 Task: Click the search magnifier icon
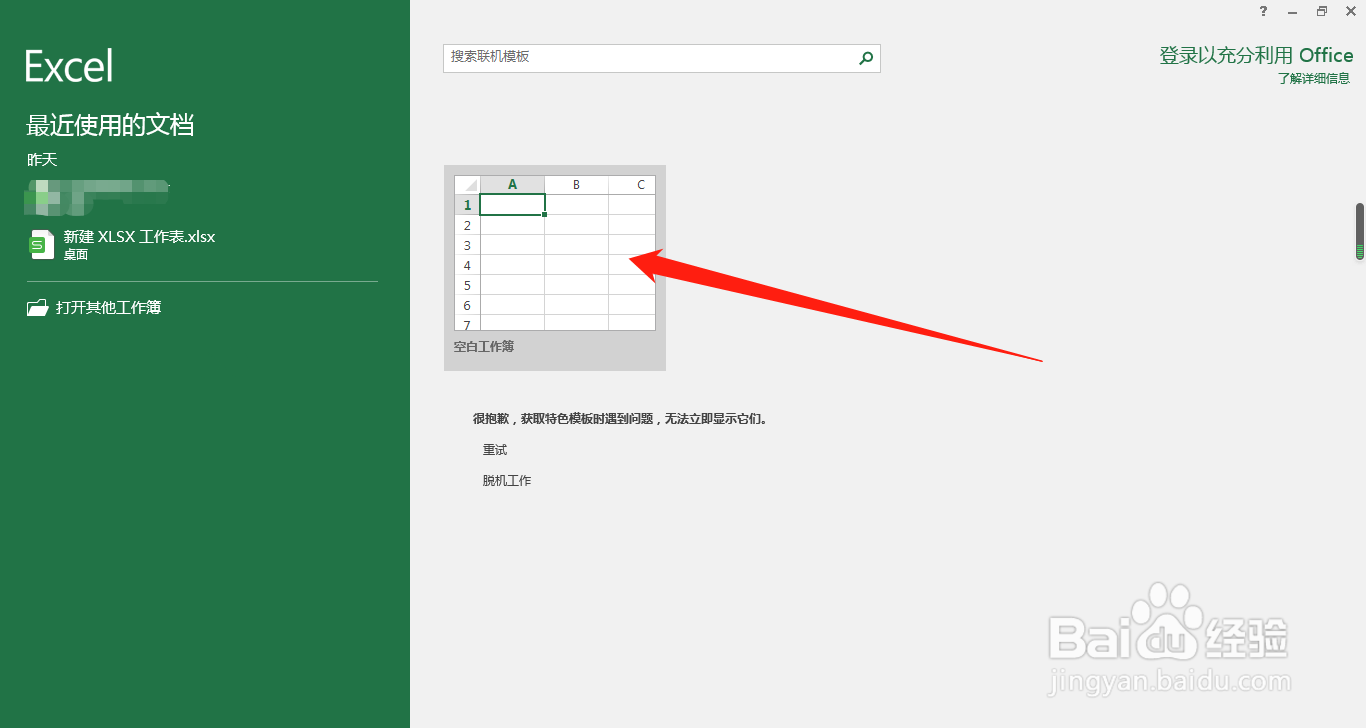point(866,58)
